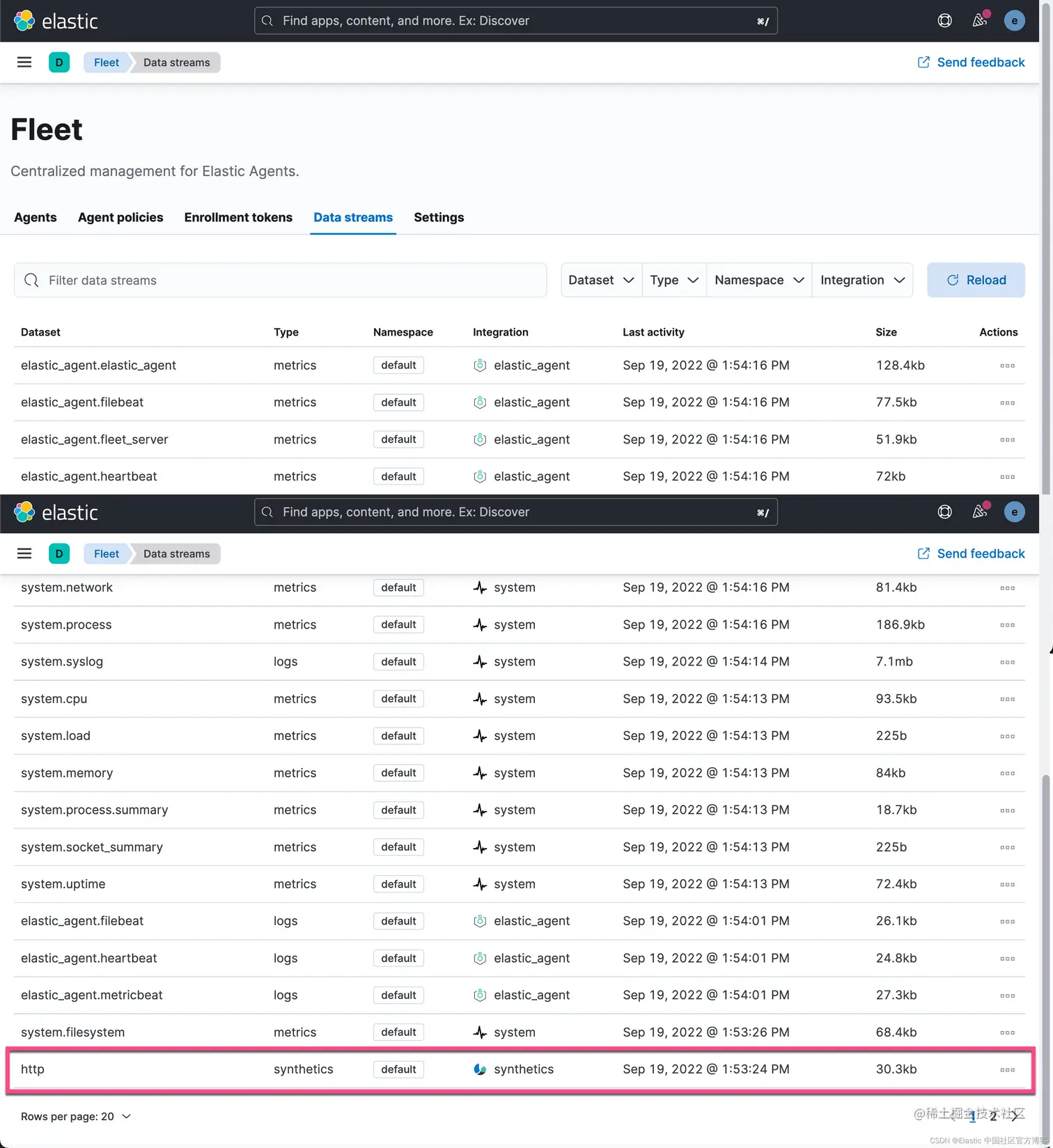Open the Integration filter dropdown
Viewport: 1053px width, 1148px height.
pos(862,280)
